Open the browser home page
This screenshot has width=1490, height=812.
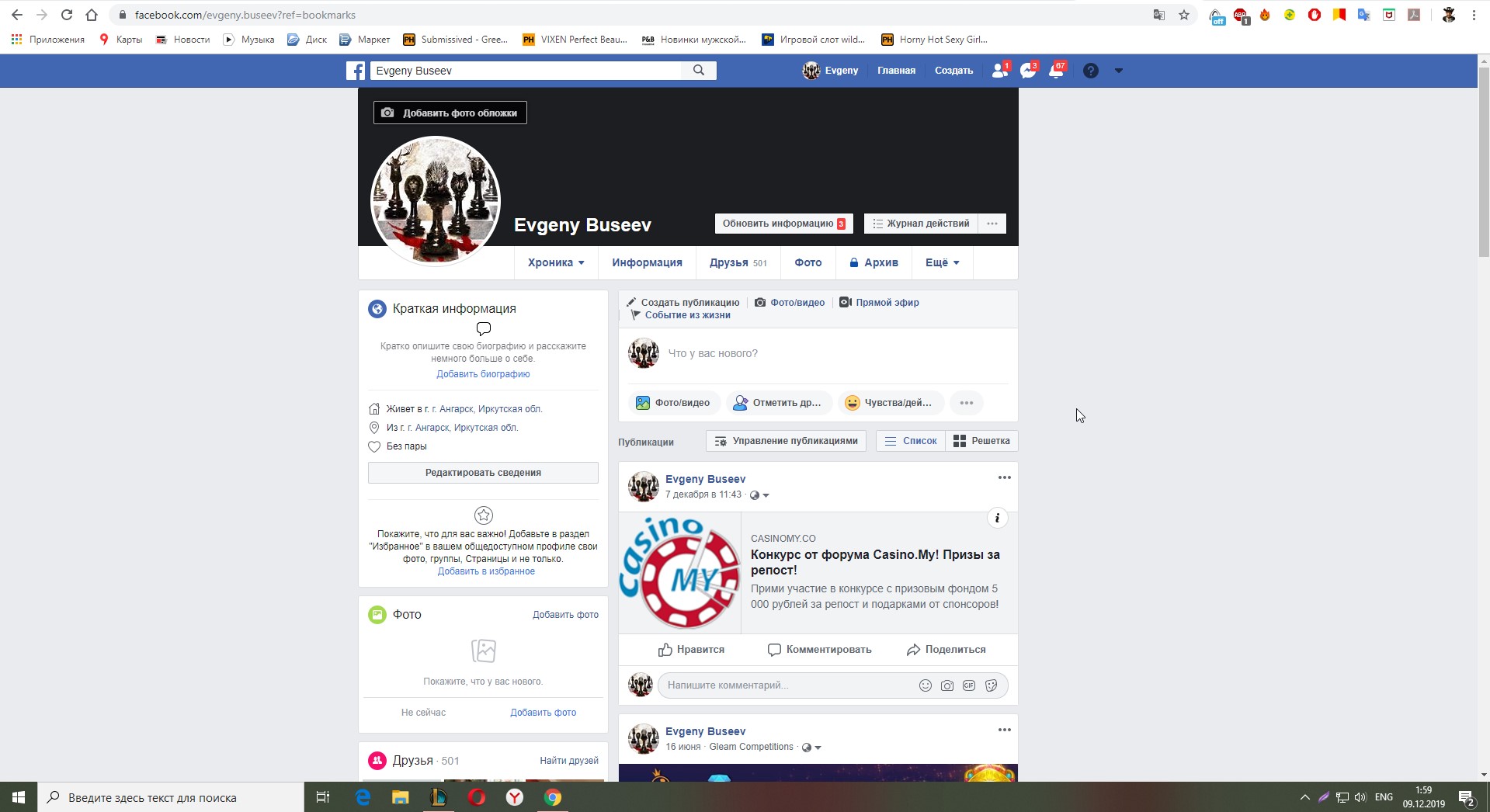pos(92,15)
